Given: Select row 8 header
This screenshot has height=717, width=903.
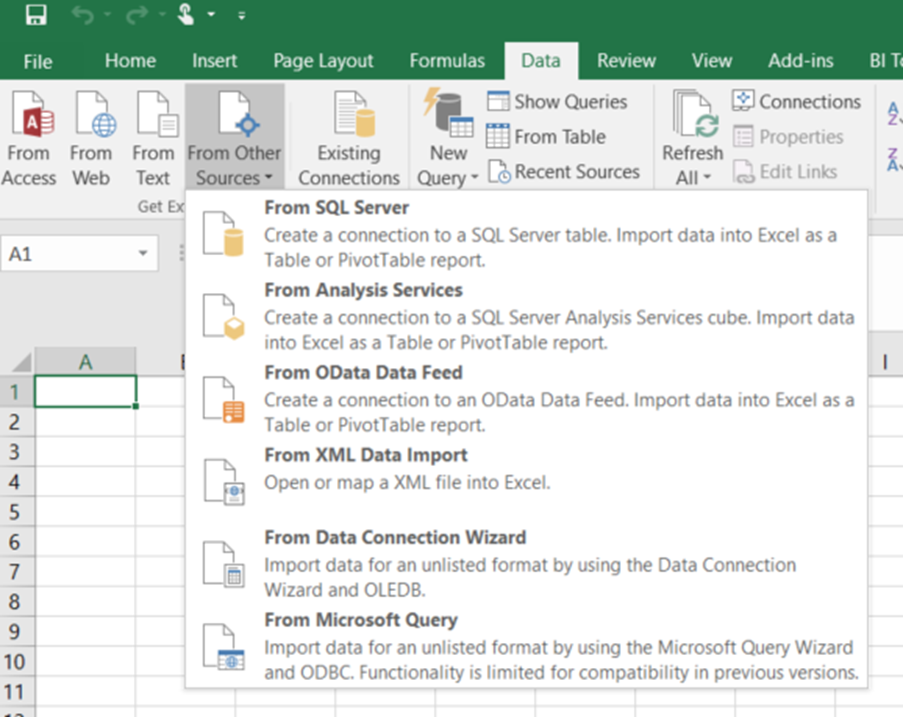Looking at the screenshot, I should coord(15,601).
